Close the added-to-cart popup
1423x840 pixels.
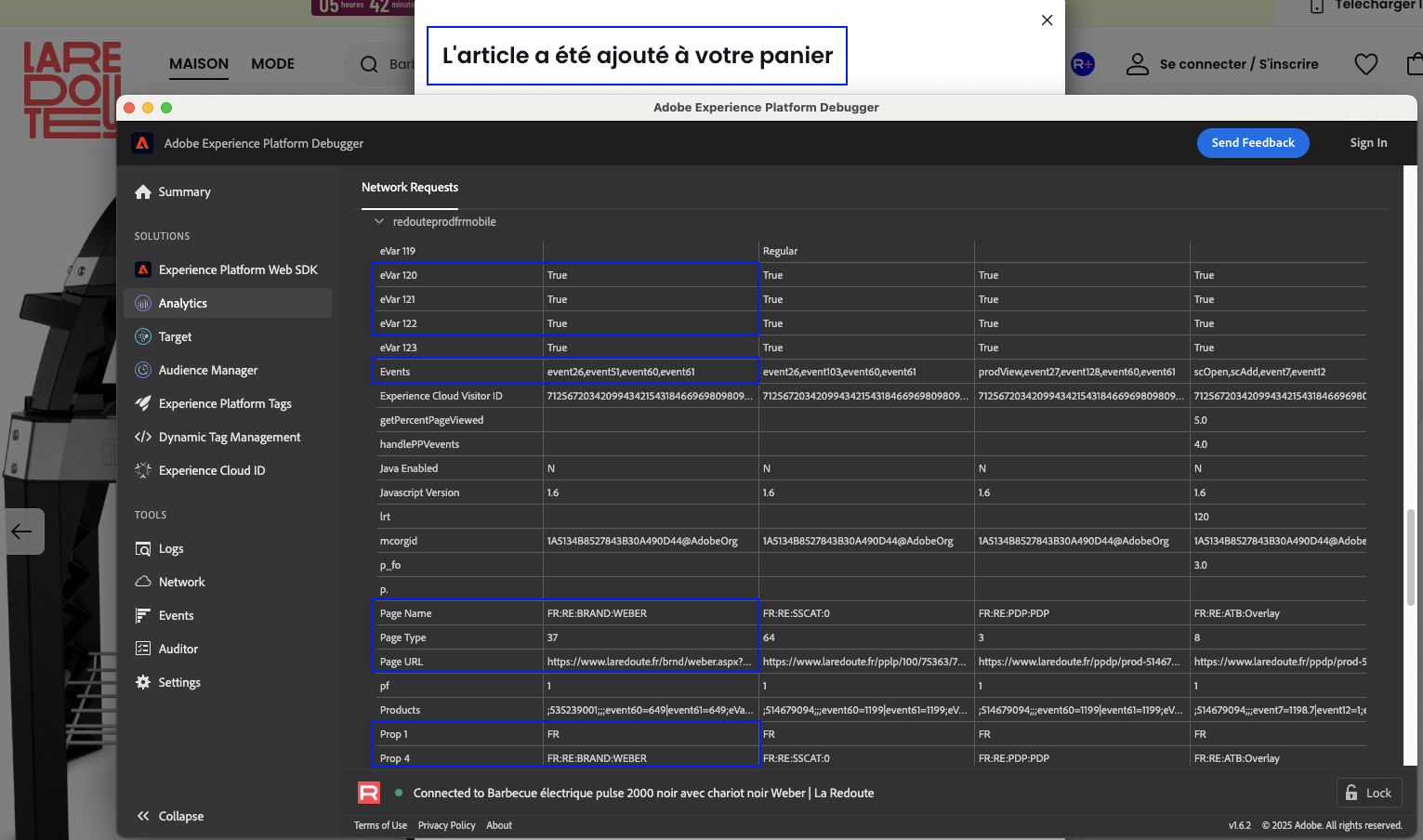(x=1047, y=20)
